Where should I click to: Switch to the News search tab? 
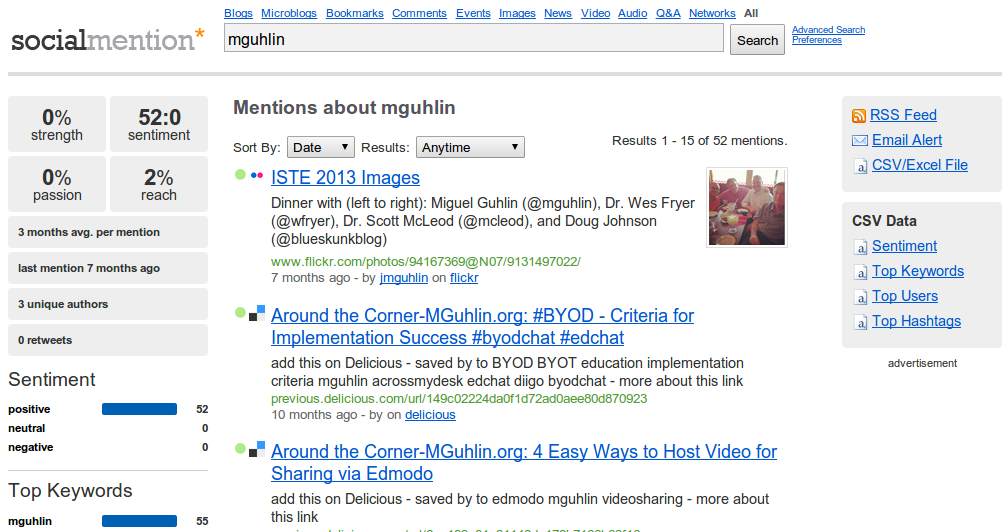[x=558, y=13]
